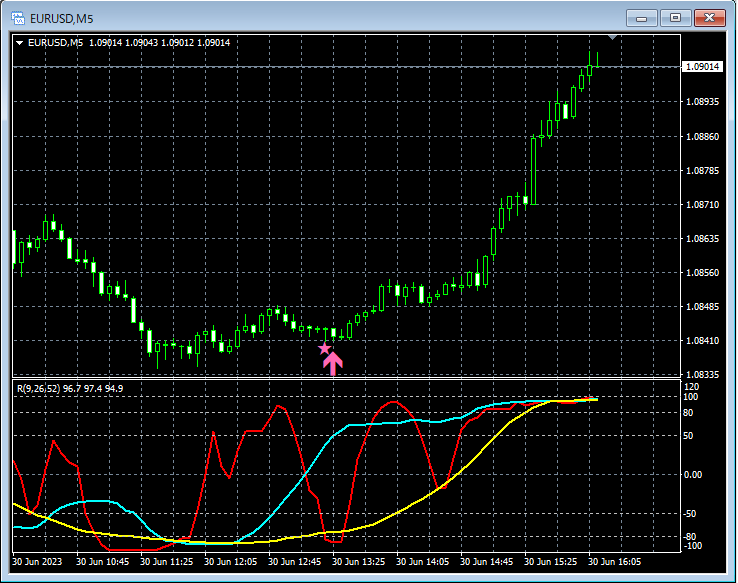Minimize the EURUSD,M5 chart window
Viewport: 738px width, 583px height.
pos(642,18)
